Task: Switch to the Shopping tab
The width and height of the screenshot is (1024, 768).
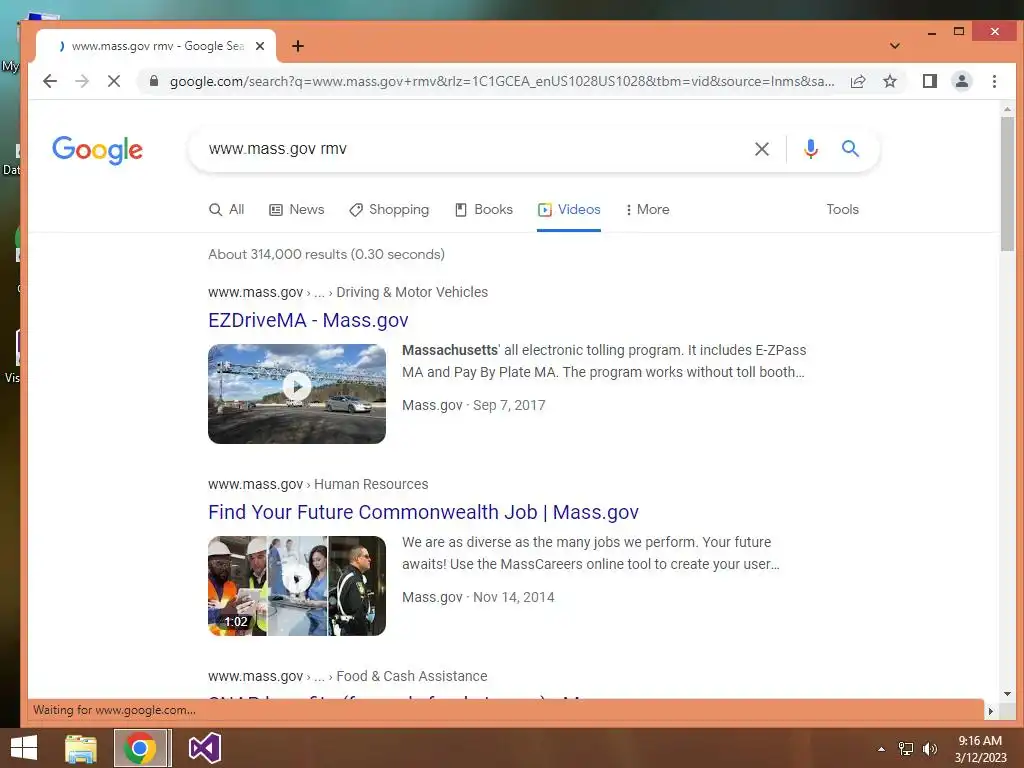Action: (389, 210)
